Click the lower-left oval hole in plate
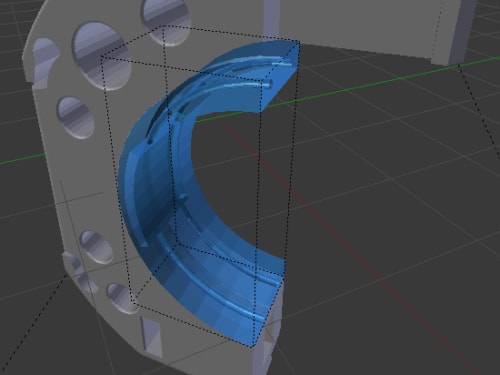This screenshot has width=500, height=375. 96,247
